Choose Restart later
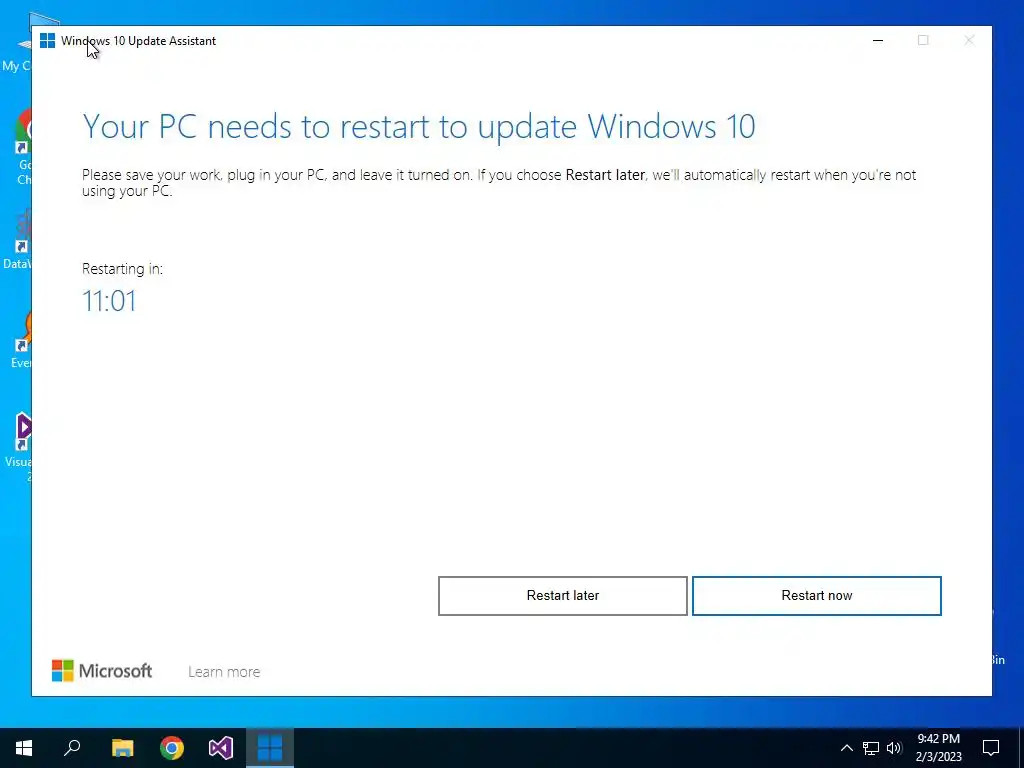This screenshot has width=1024, height=768. click(562, 596)
